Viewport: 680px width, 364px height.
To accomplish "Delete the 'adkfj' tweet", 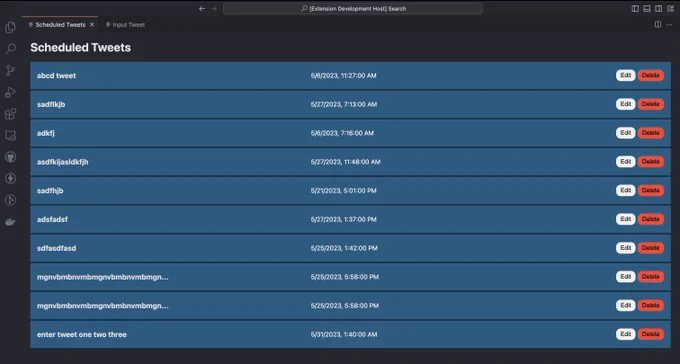I will pos(651,133).
